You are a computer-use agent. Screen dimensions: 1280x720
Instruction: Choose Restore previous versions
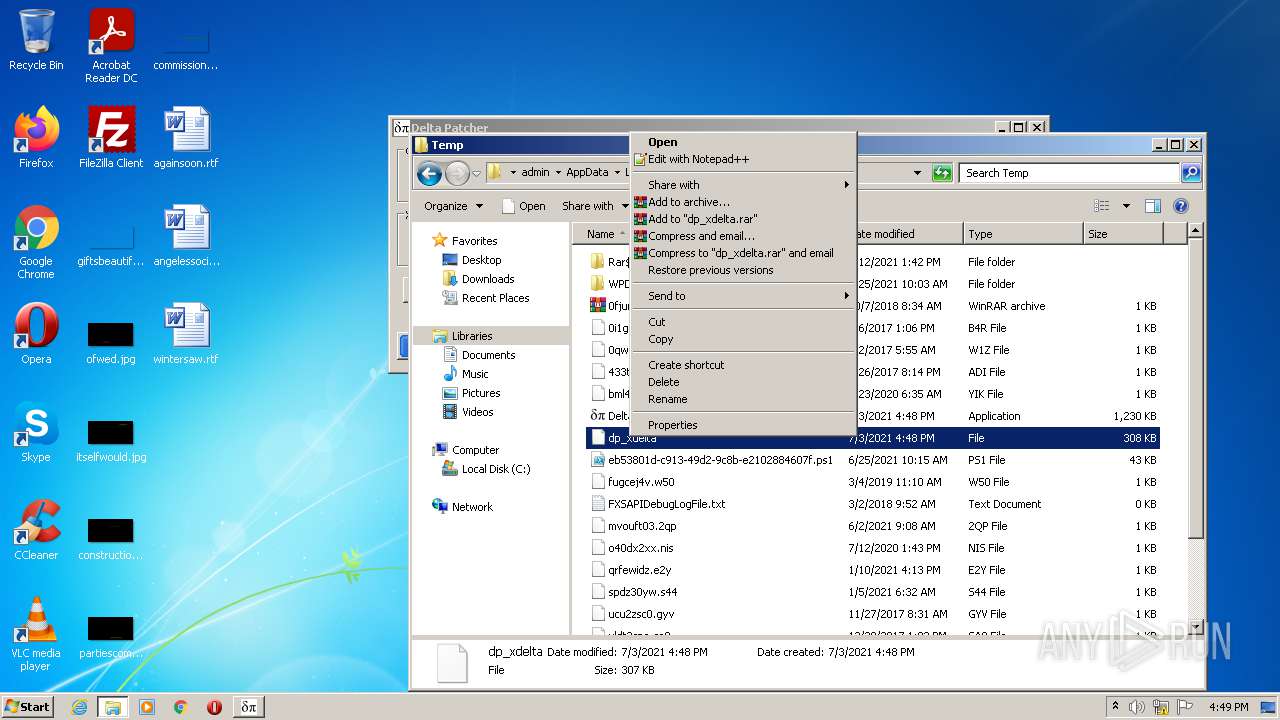point(742,270)
